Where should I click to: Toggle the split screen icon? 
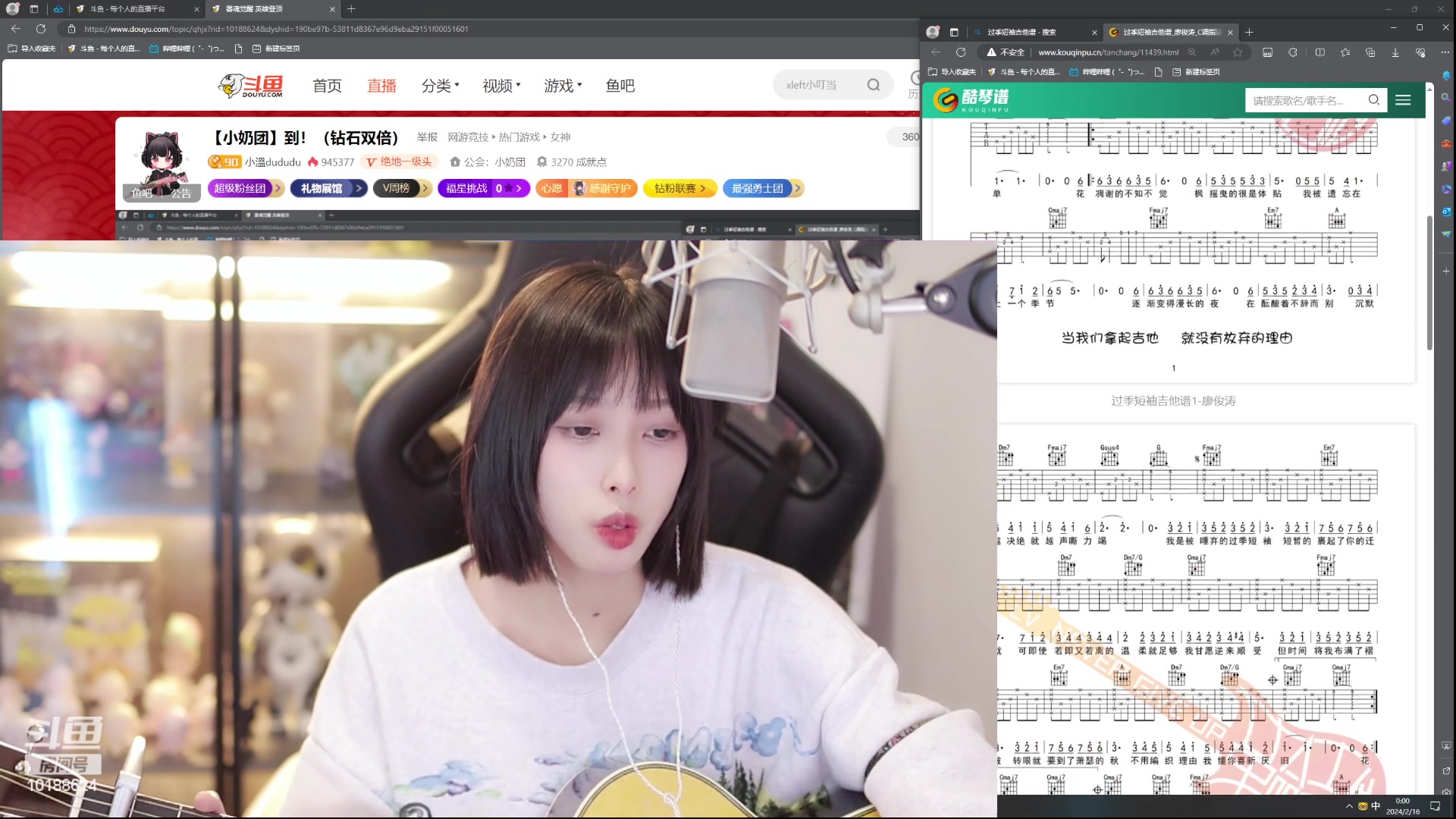click(x=1319, y=52)
